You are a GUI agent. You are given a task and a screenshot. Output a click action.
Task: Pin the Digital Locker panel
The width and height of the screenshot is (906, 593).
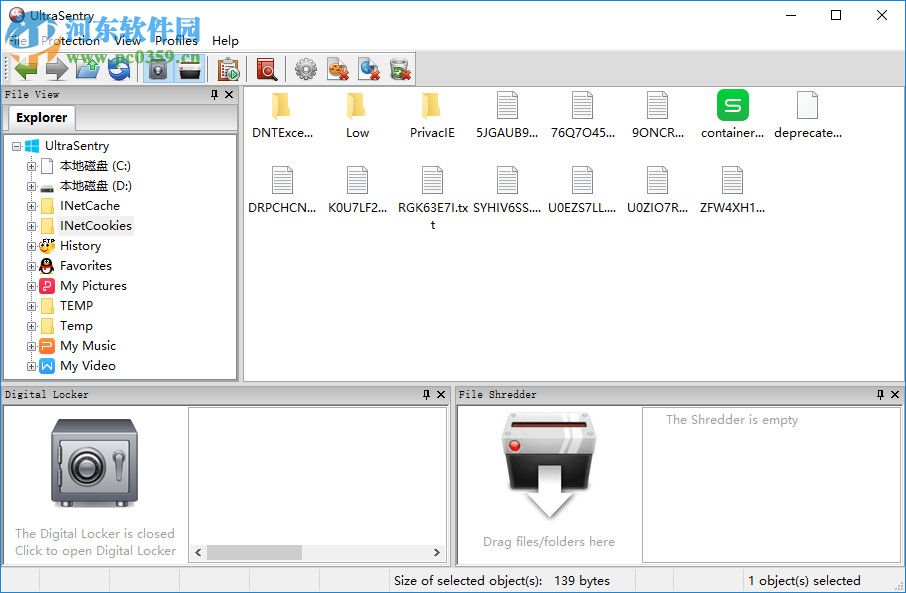pos(426,394)
